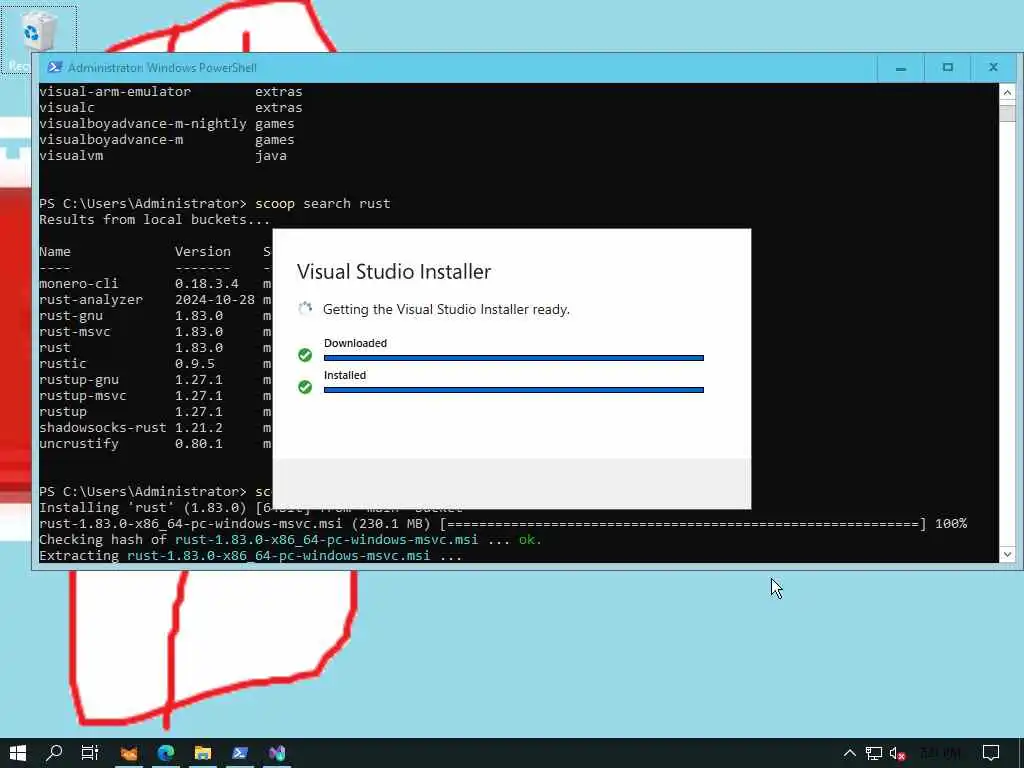
Task: Click the 'uncrustify' package name
Action: coord(79,444)
